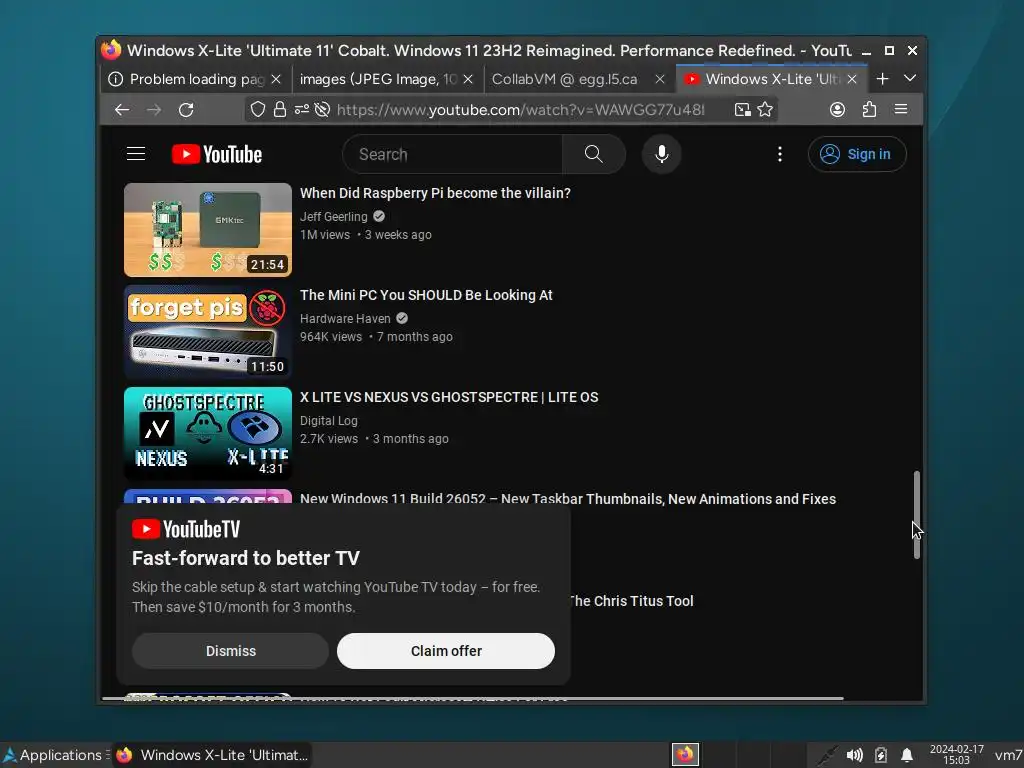Click the panel clock showing 2024-02-17
1024x768 pixels.
tap(957, 755)
